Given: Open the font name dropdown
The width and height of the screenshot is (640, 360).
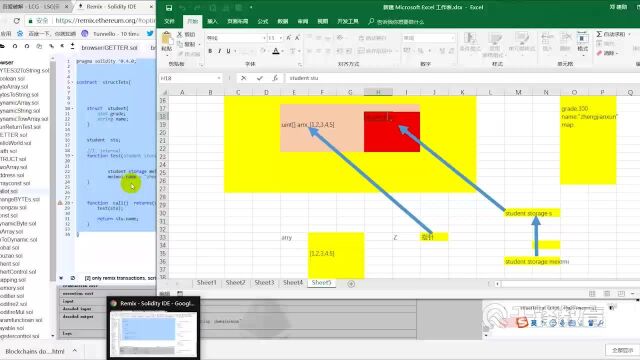Looking at the screenshot, I should [x=264, y=38].
